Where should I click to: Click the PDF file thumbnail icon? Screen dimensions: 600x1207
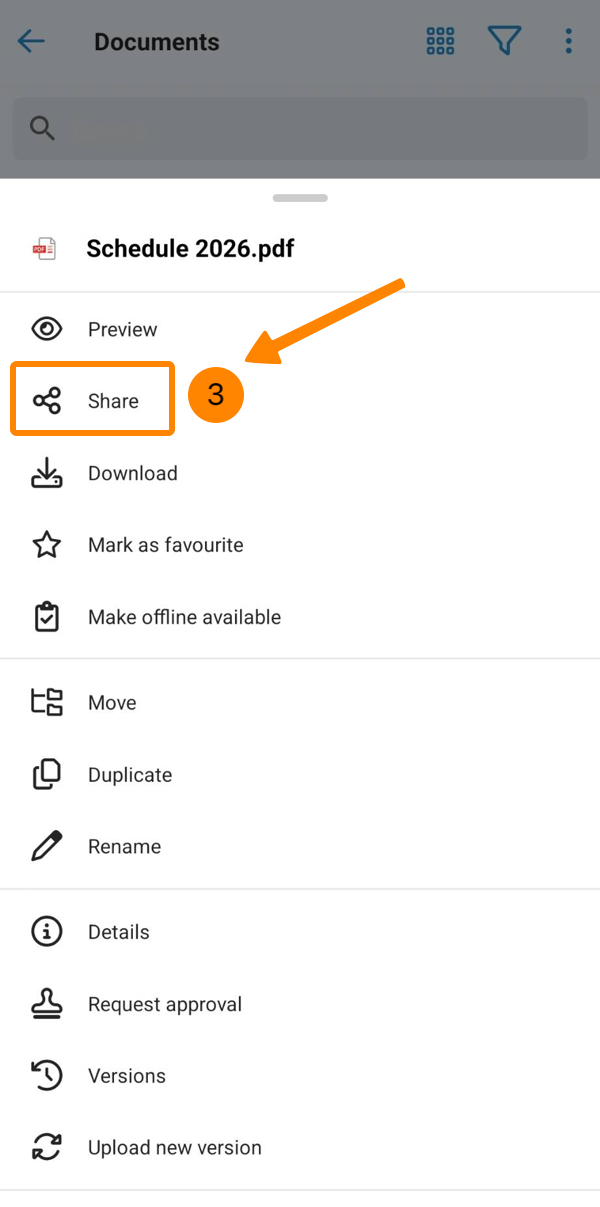tap(45, 249)
